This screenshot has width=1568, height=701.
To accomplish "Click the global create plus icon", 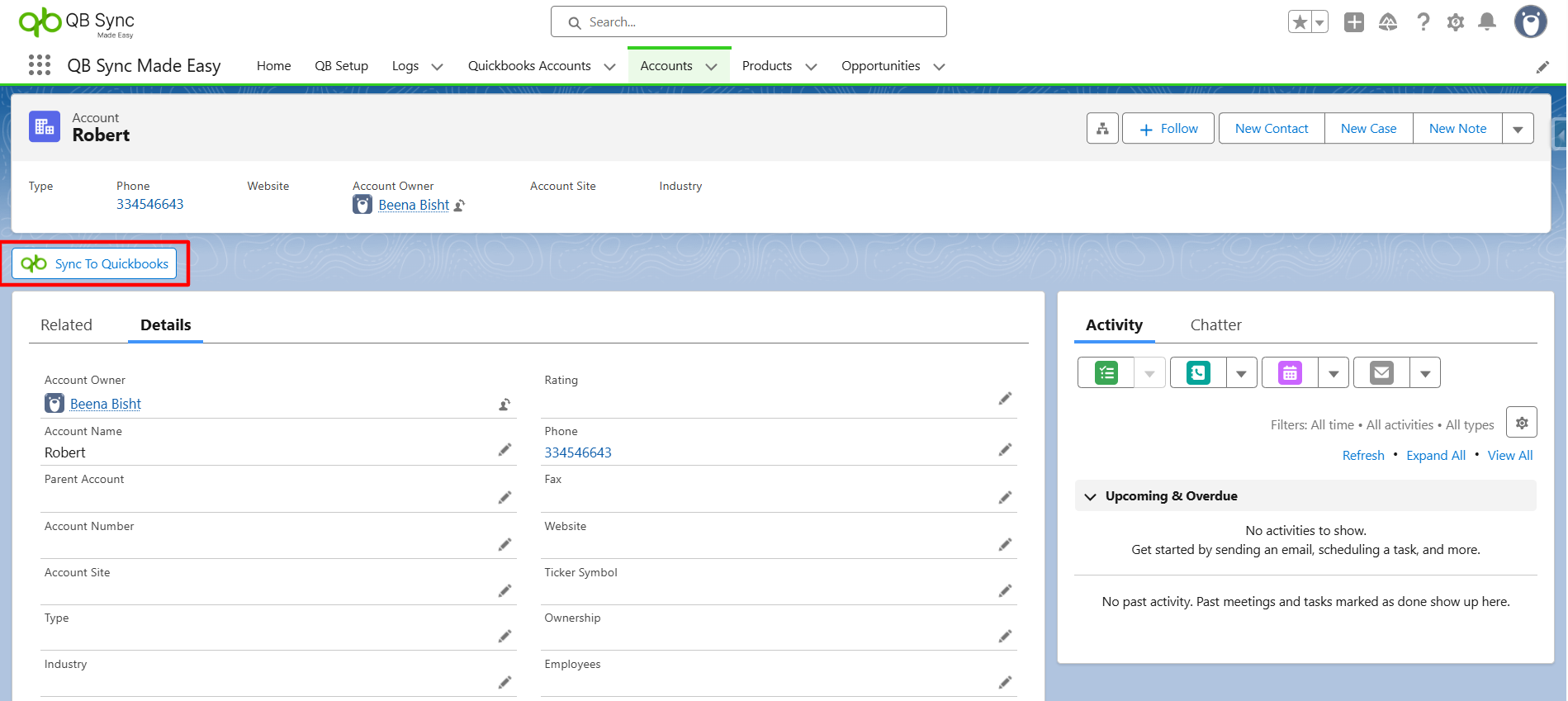I will pyautogui.click(x=1354, y=22).
